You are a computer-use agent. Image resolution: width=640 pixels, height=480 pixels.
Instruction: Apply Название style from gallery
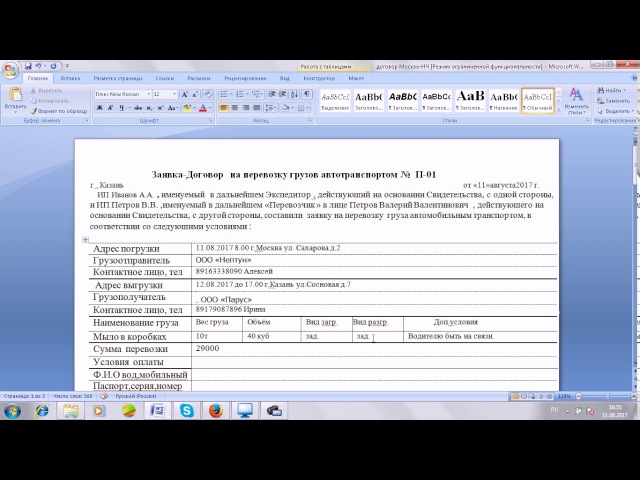coord(504,101)
